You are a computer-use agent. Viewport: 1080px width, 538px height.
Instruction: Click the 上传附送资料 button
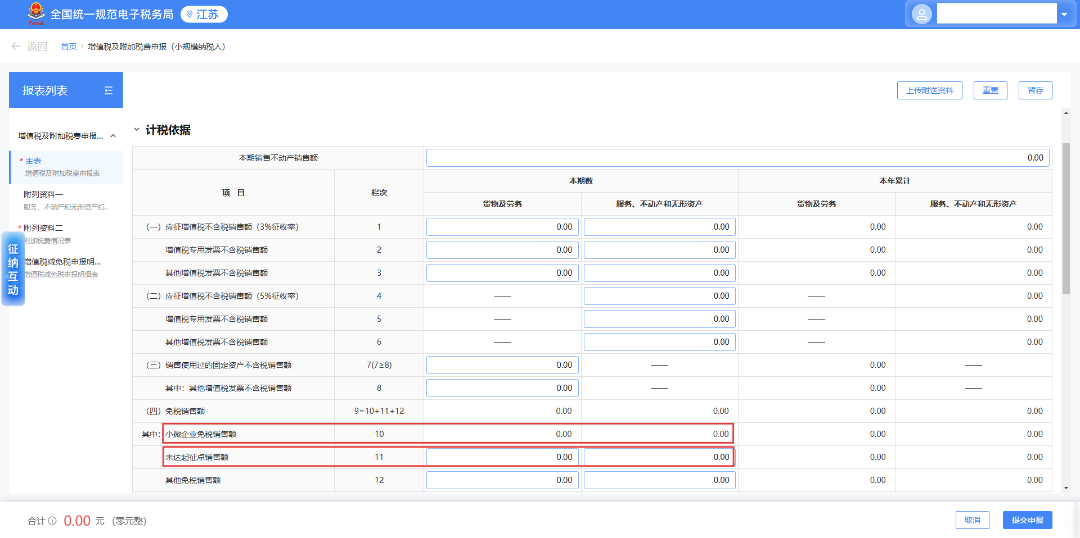click(929, 91)
